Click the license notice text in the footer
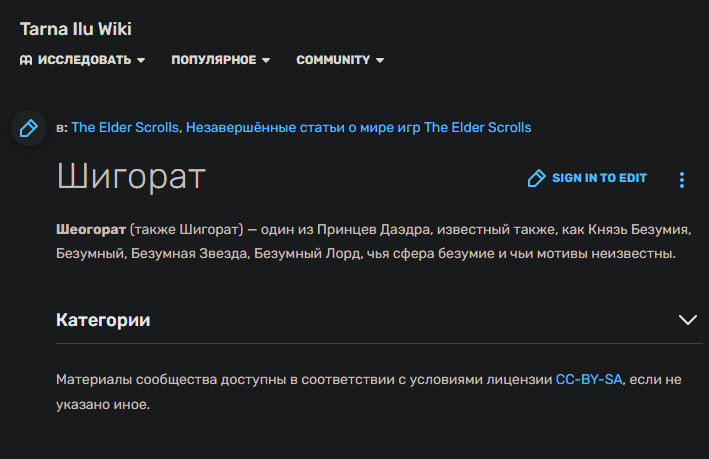The height and width of the screenshot is (459, 709). [x=300, y=379]
